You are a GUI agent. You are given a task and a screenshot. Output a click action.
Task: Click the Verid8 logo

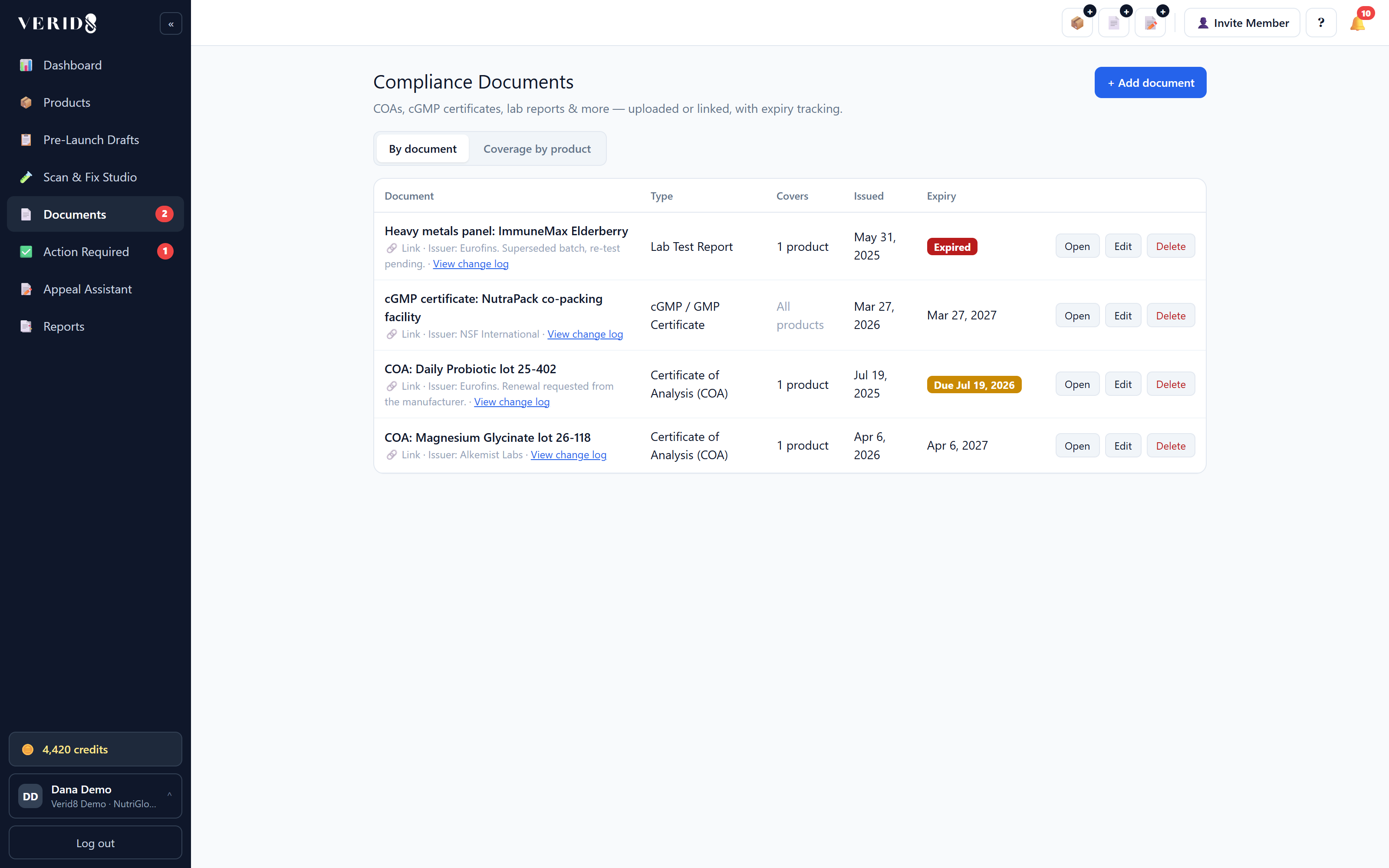tap(57, 23)
